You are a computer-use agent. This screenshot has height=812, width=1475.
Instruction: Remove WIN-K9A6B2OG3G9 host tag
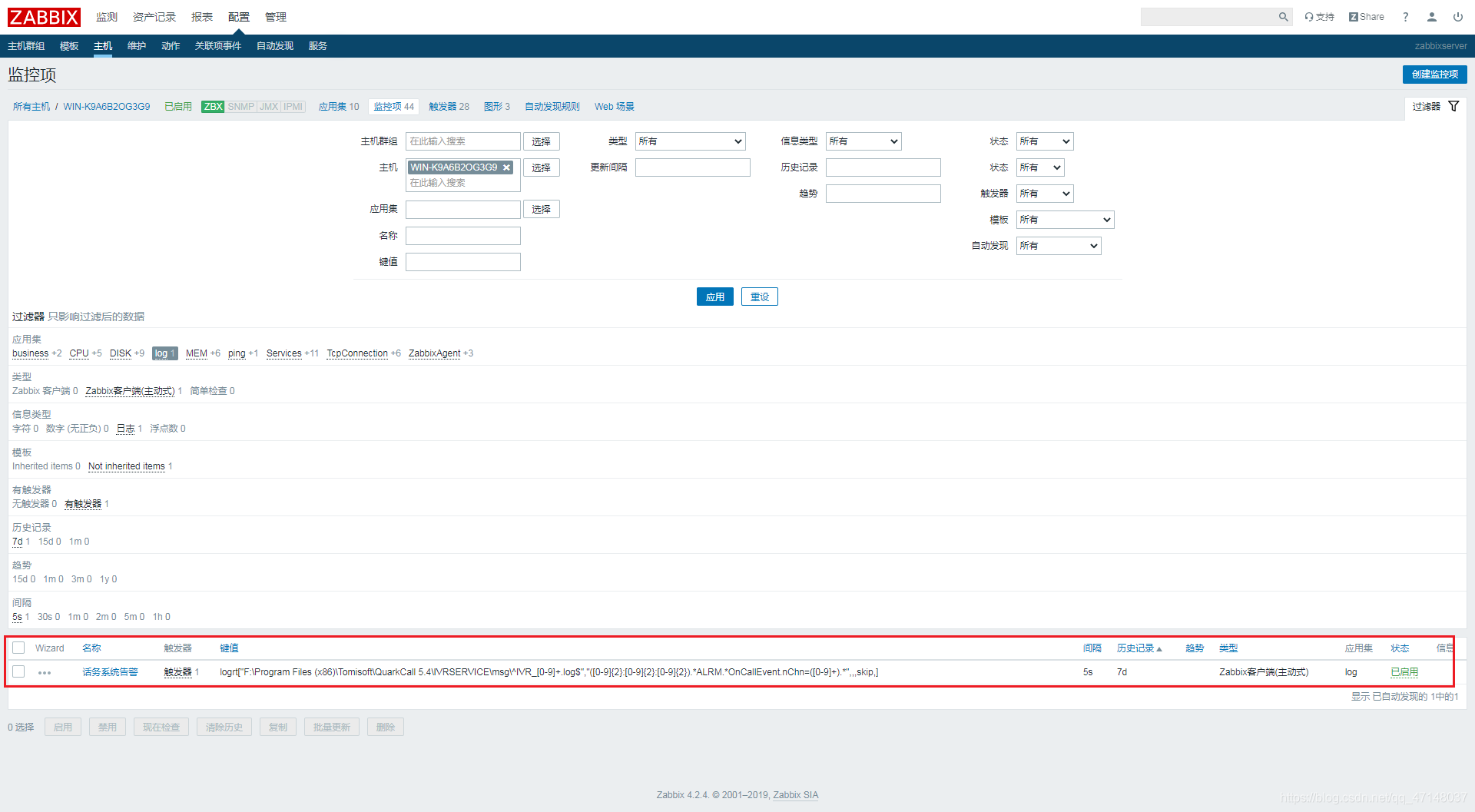tap(506, 167)
